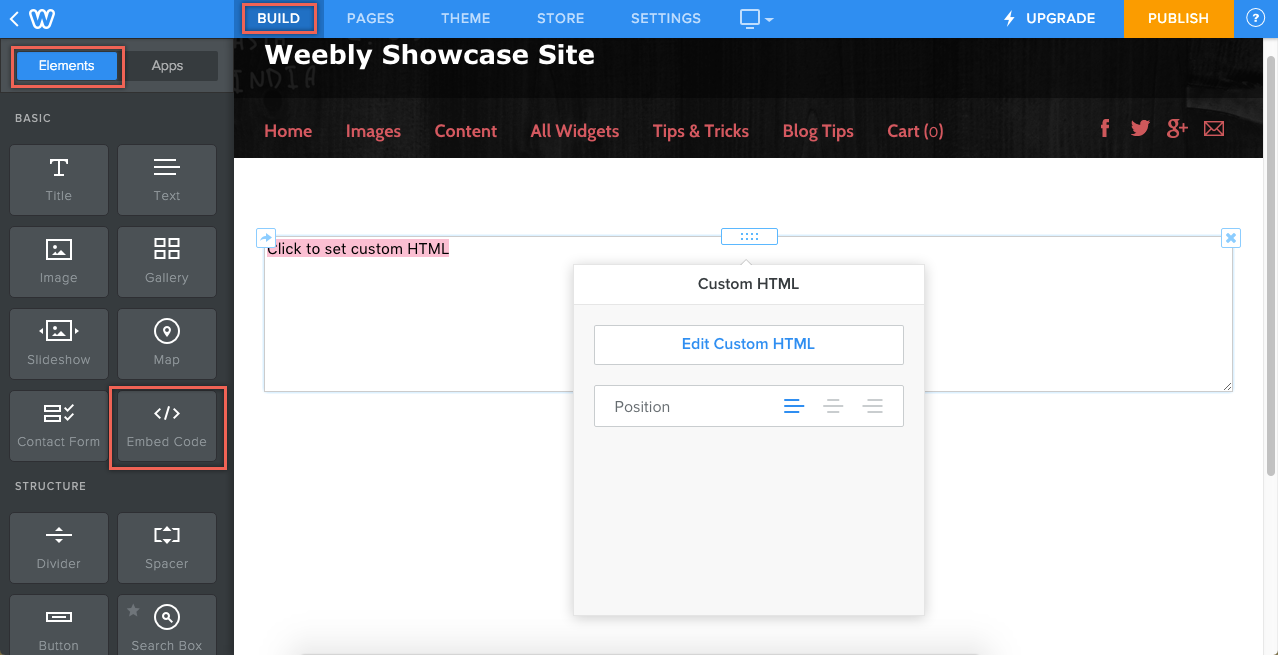The height and width of the screenshot is (655, 1278).
Task: Open the PAGES tab
Action: (370, 18)
